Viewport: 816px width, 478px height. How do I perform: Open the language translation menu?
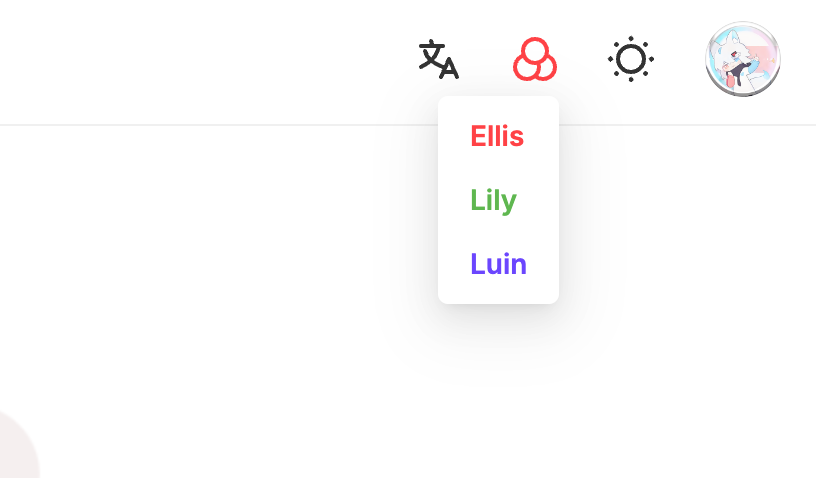pos(438,60)
